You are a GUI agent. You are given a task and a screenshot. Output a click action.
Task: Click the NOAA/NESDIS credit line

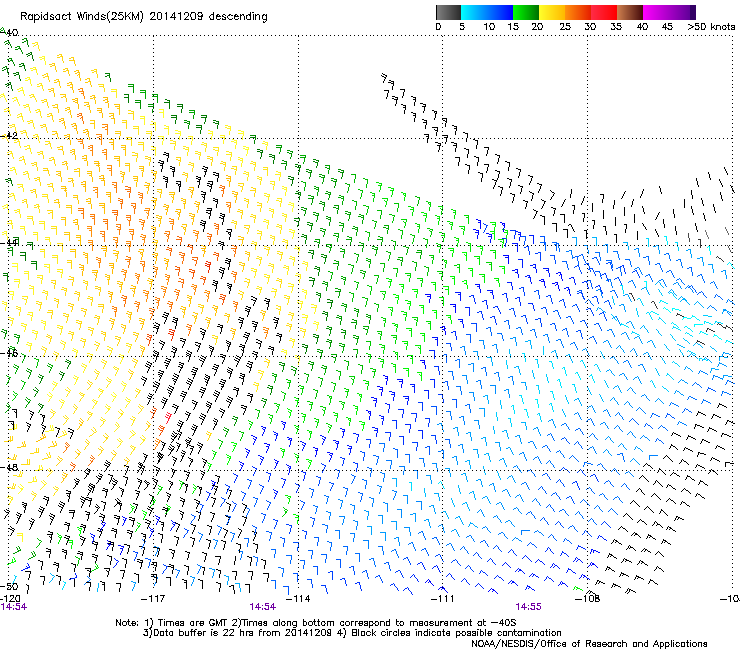tap(589, 644)
